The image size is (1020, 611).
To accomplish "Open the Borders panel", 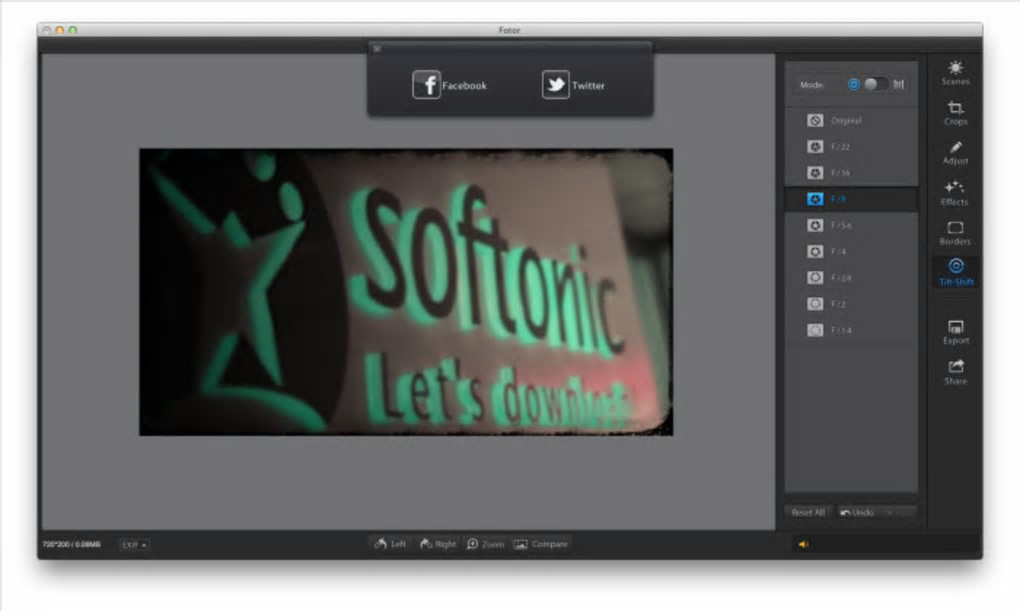I will [955, 233].
